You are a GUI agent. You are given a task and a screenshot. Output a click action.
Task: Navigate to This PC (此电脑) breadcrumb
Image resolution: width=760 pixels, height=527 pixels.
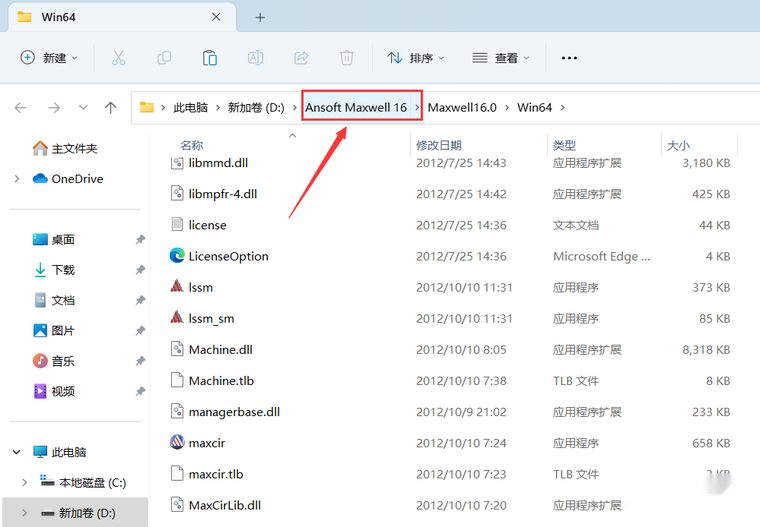click(190, 108)
